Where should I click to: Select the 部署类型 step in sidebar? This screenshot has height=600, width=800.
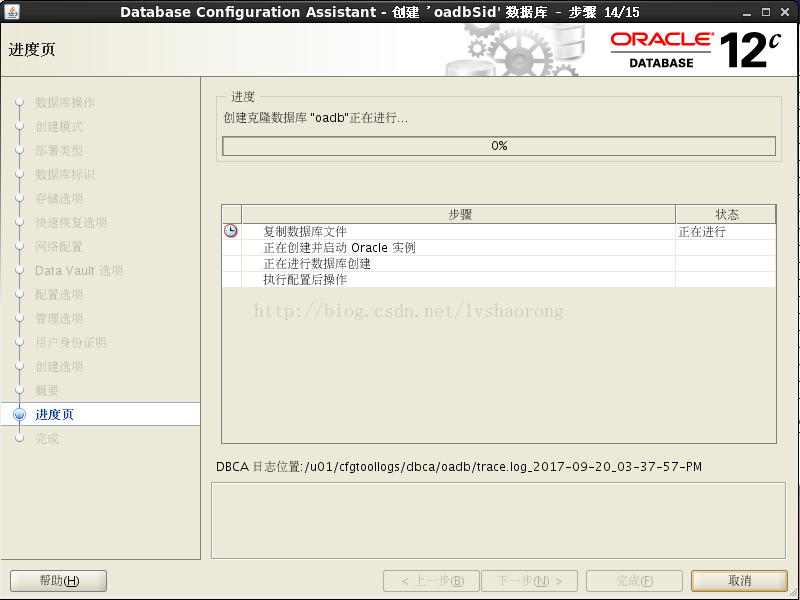coord(59,151)
